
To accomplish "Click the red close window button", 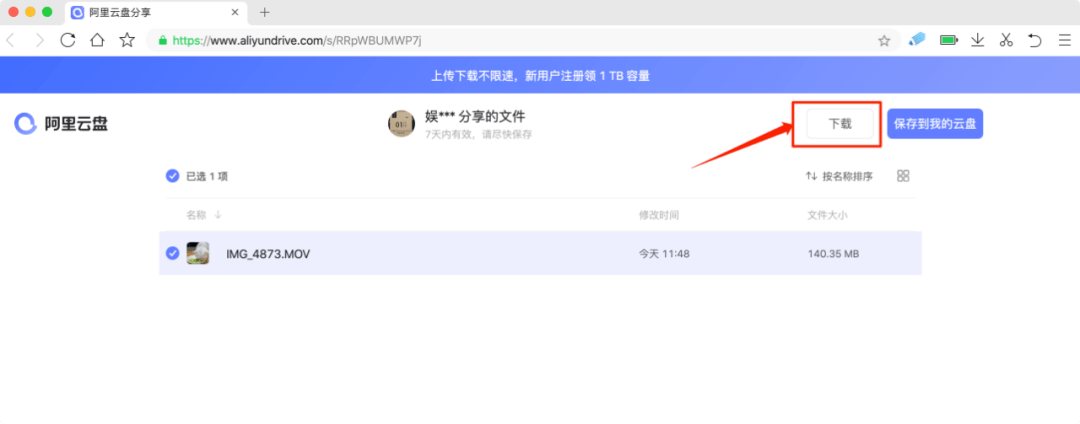I will tap(13, 12).
